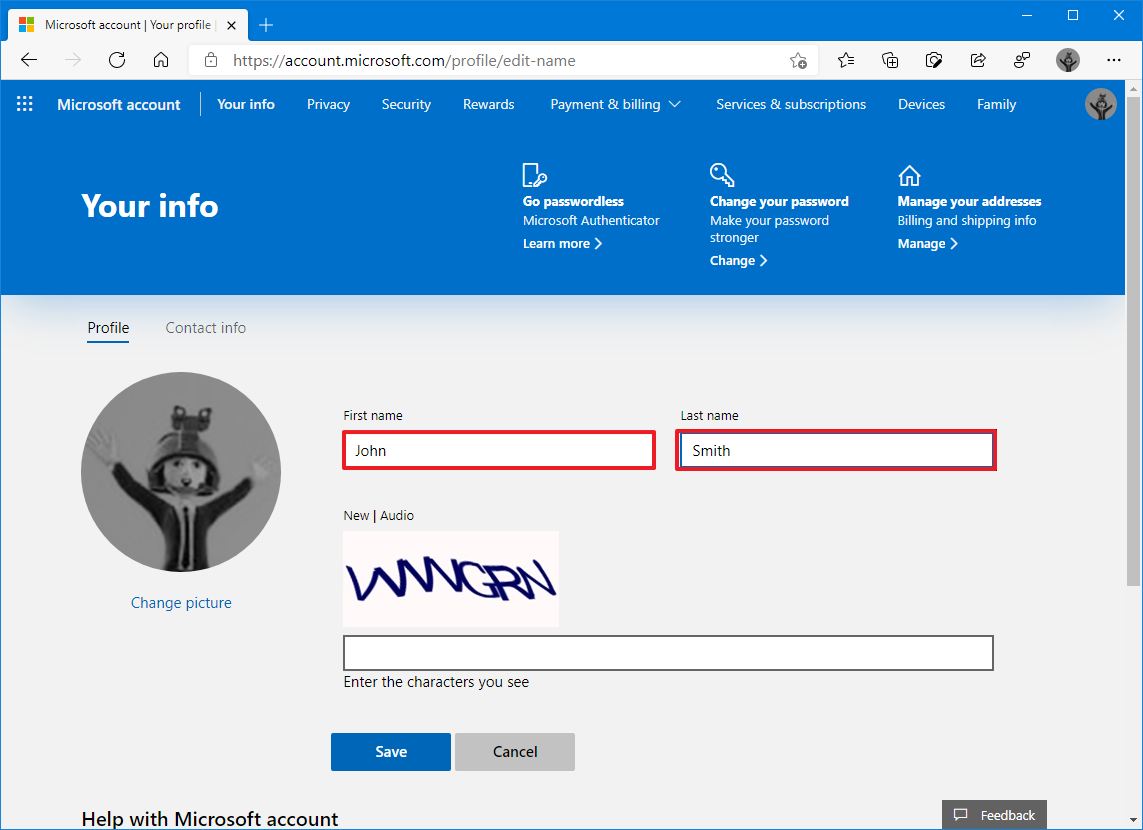Click the feedback people icon in the toolbar

coord(1022,60)
